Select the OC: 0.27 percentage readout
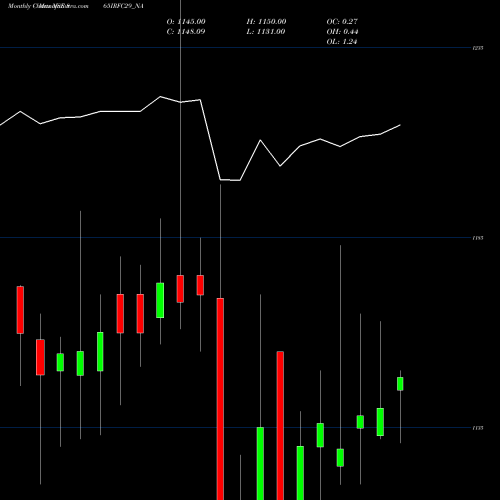This screenshot has height=500, width=500. coord(342,22)
